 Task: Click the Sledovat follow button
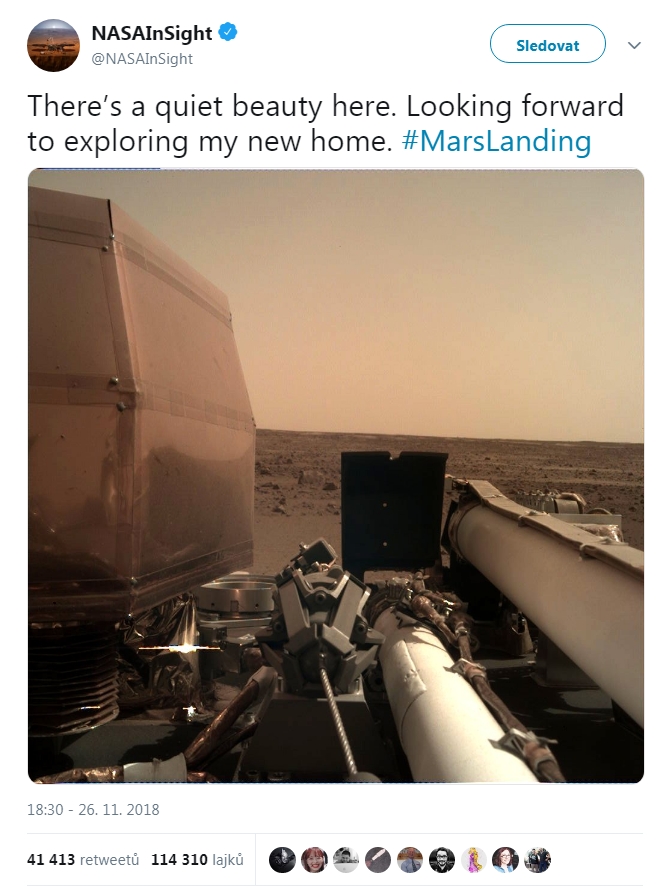(548, 44)
